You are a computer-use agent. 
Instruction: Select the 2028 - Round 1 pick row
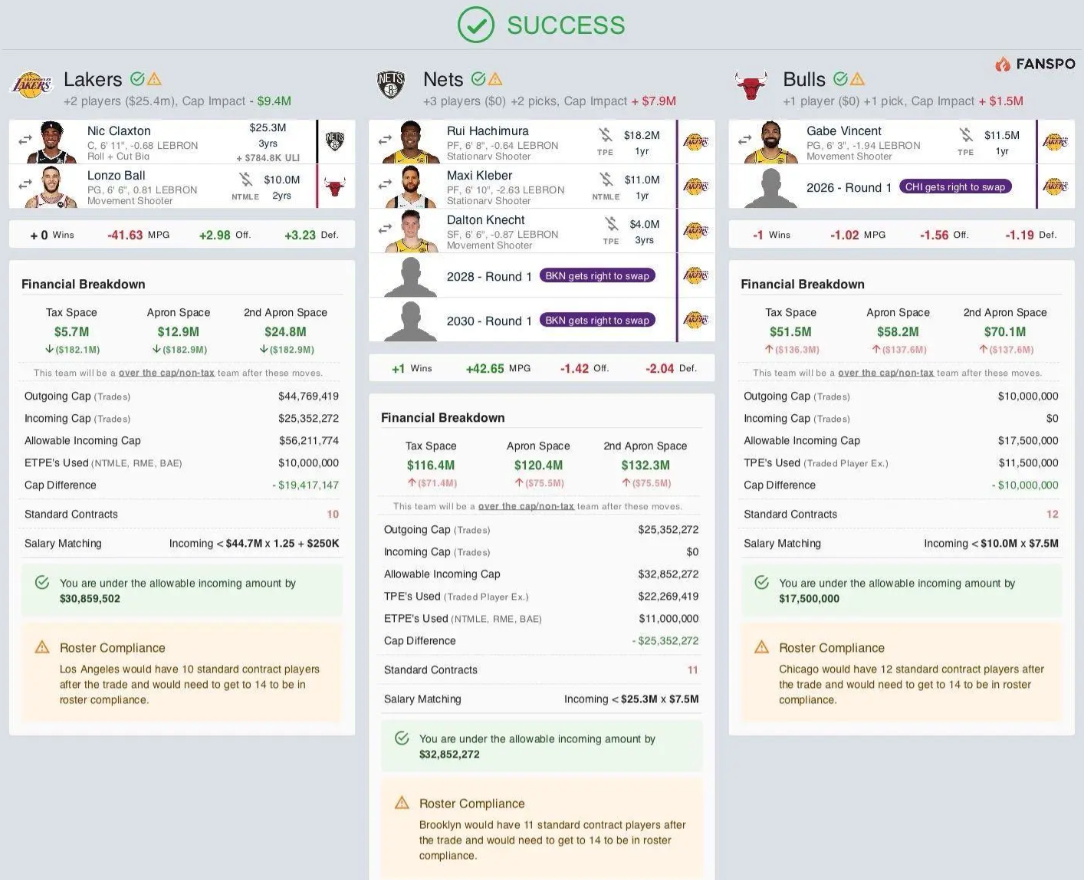pyautogui.click(x=541, y=276)
